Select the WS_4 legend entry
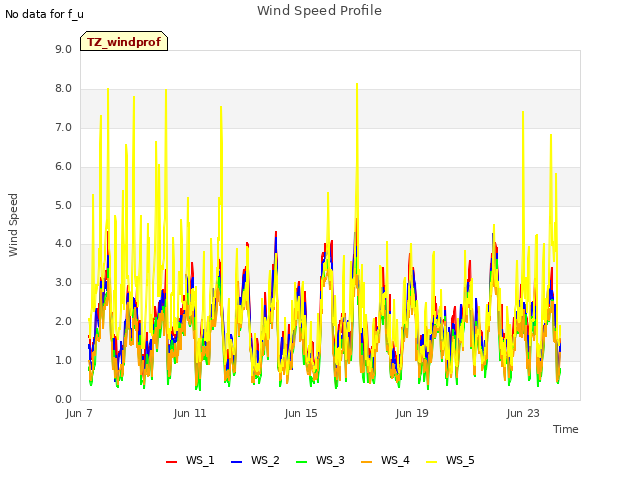The image size is (640, 480). pyautogui.click(x=385, y=460)
